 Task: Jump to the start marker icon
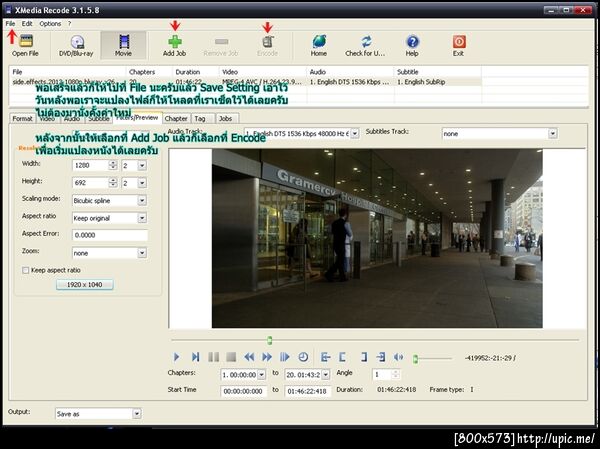click(x=325, y=357)
